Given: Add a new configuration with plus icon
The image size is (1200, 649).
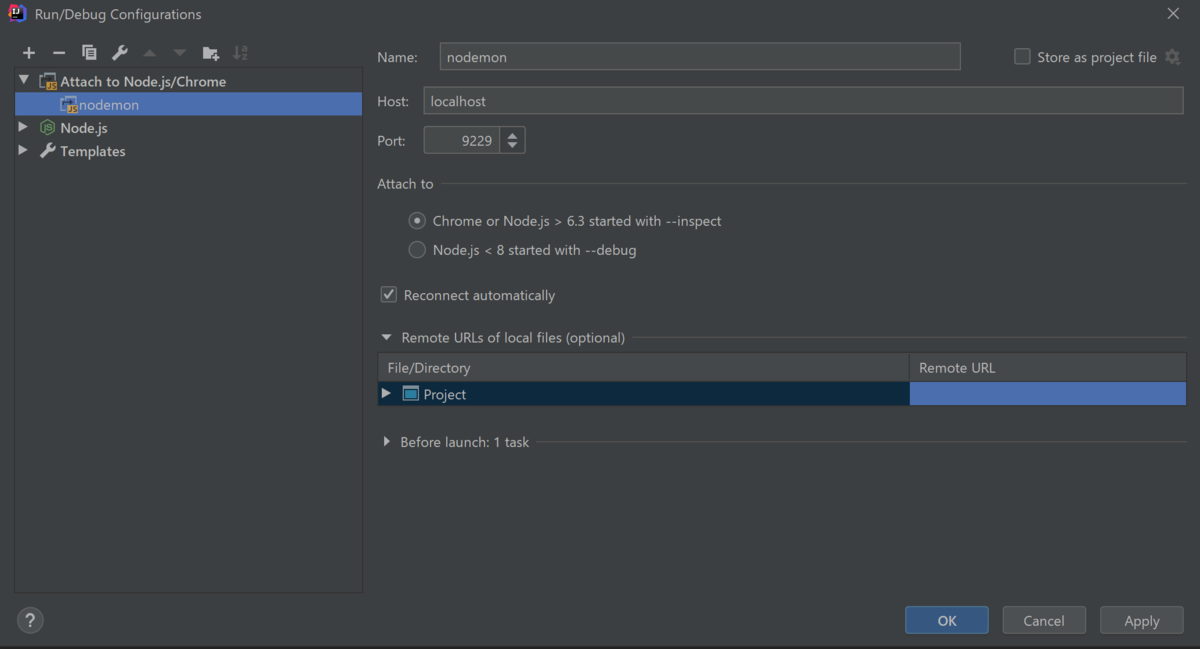Looking at the screenshot, I should [x=29, y=53].
